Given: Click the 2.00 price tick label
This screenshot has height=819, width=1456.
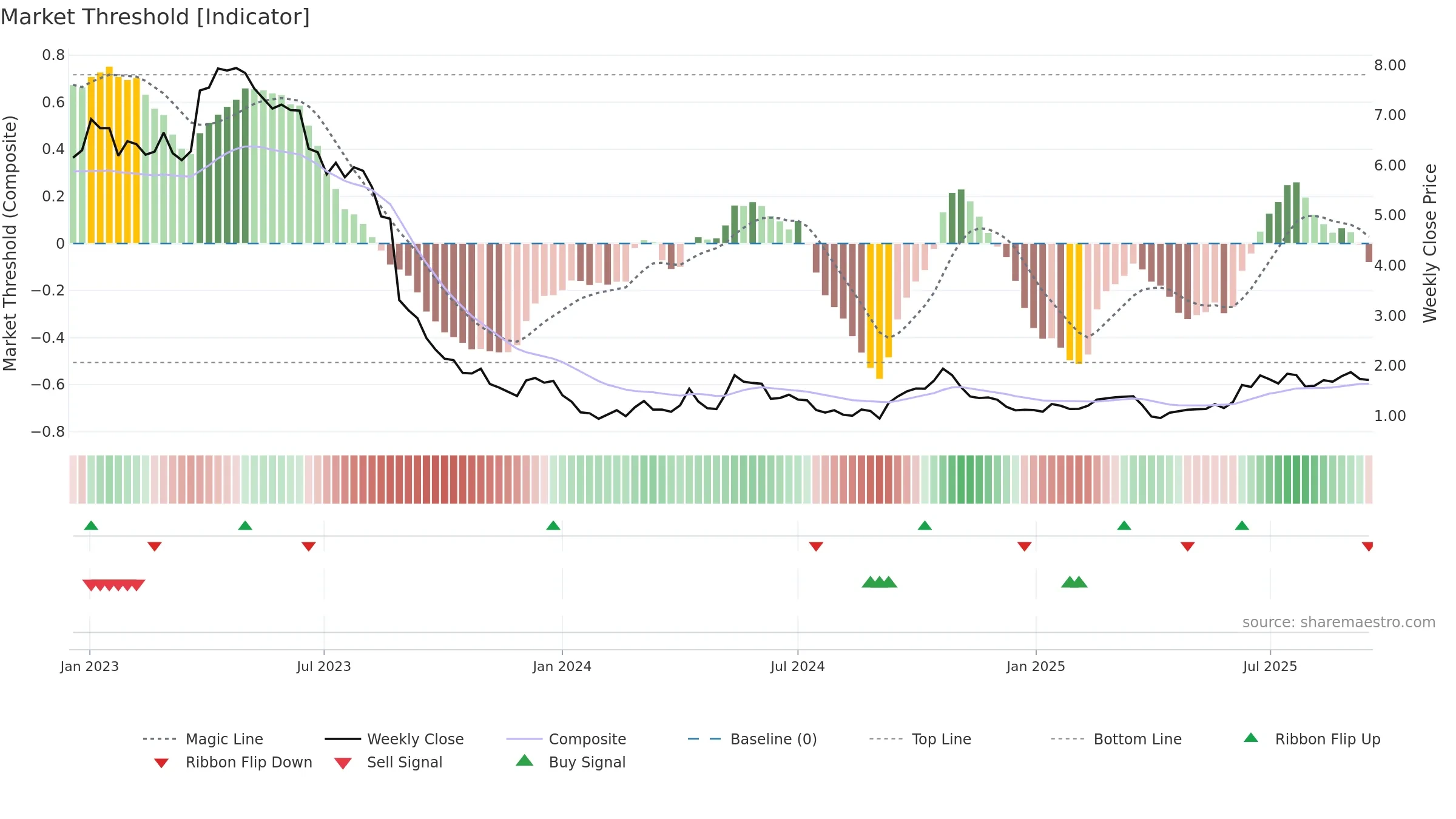Looking at the screenshot, I should 1390,365.
